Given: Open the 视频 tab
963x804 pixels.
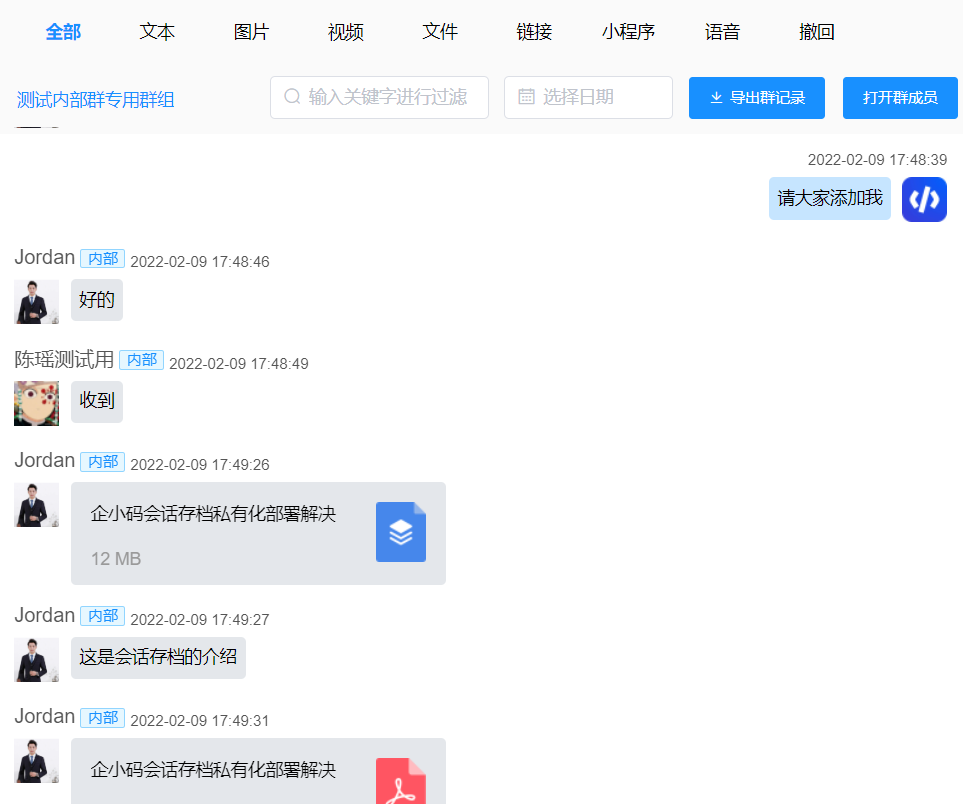Looking at the screenshot, I should click(x=346, y=31).
